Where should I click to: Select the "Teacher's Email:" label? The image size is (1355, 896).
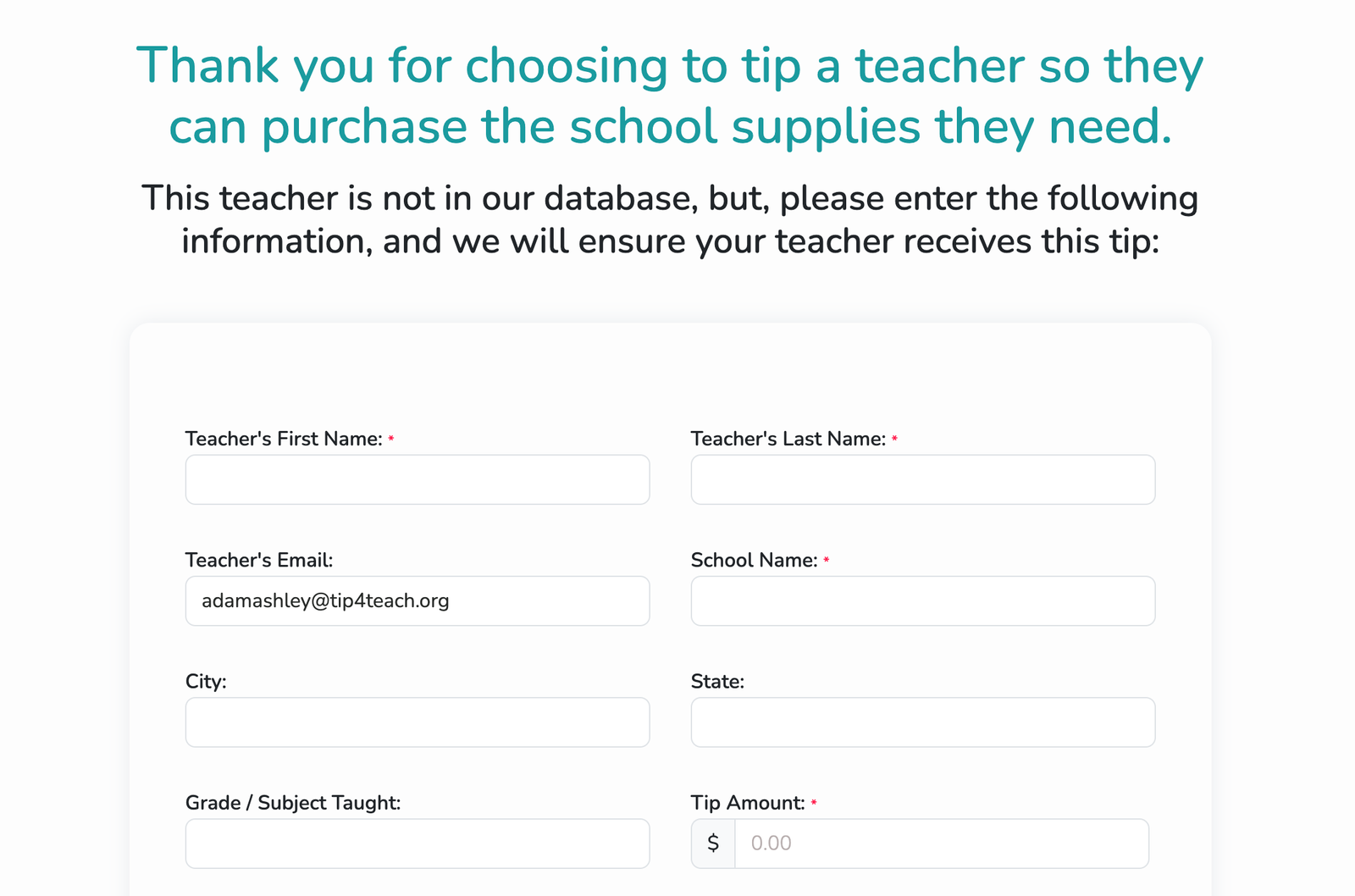point(259,560)
